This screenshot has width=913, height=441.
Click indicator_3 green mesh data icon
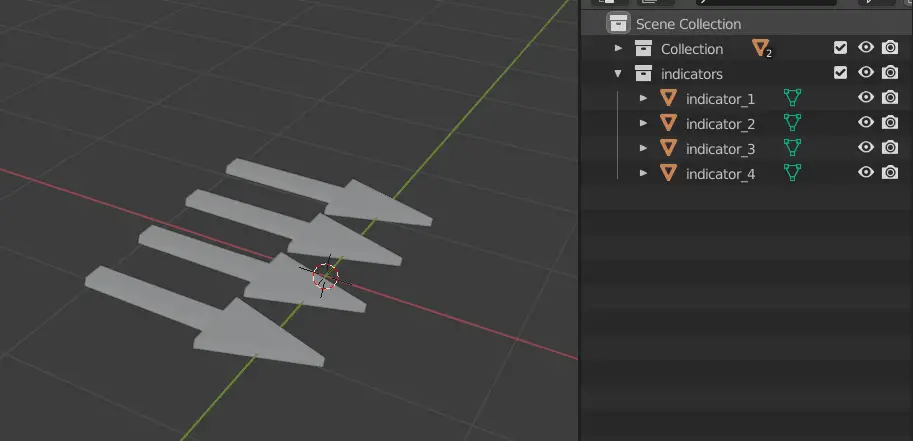792,148
